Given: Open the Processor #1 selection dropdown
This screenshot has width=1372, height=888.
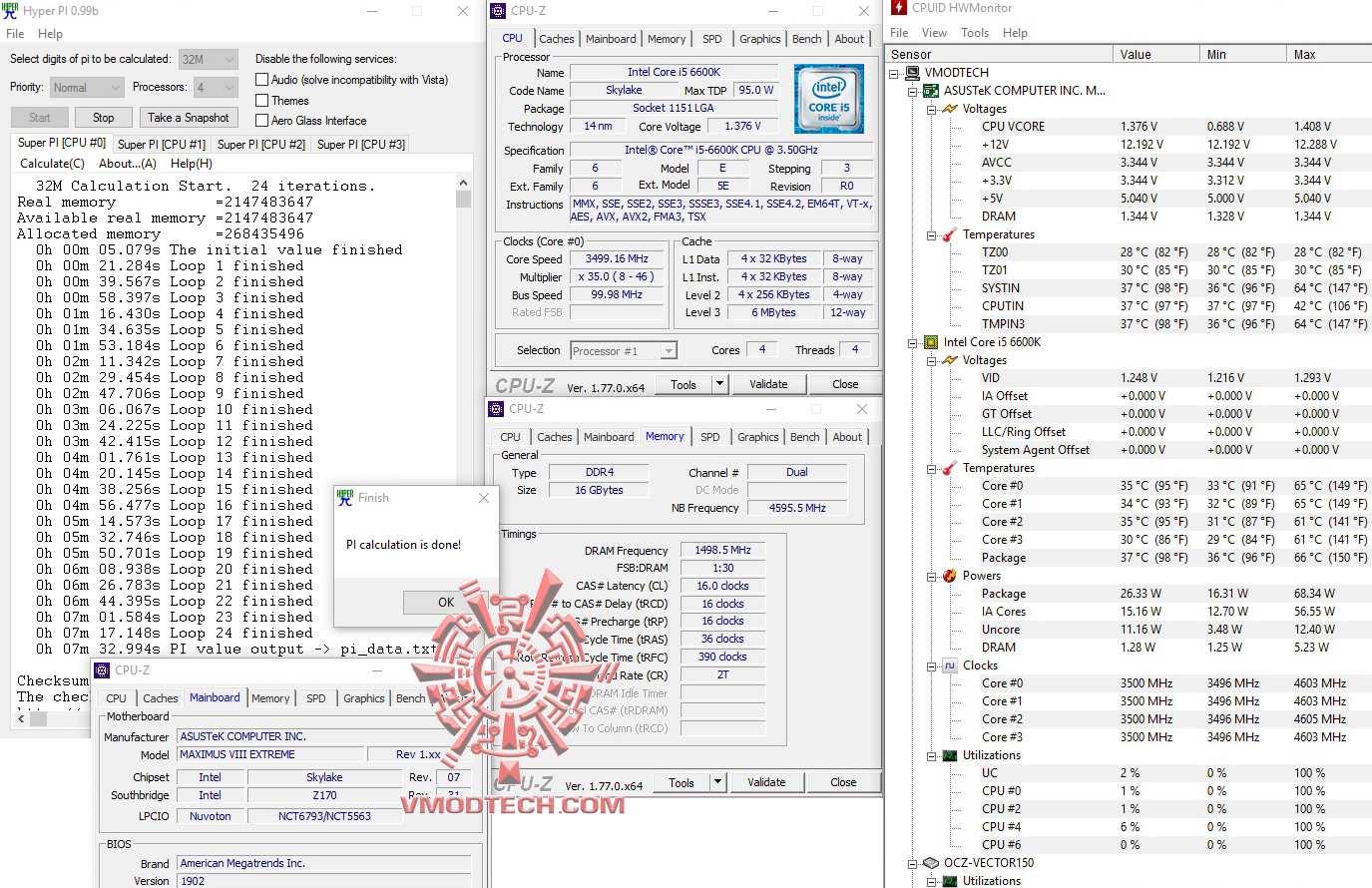Looking at the screenshot, I should pos(669,350).
